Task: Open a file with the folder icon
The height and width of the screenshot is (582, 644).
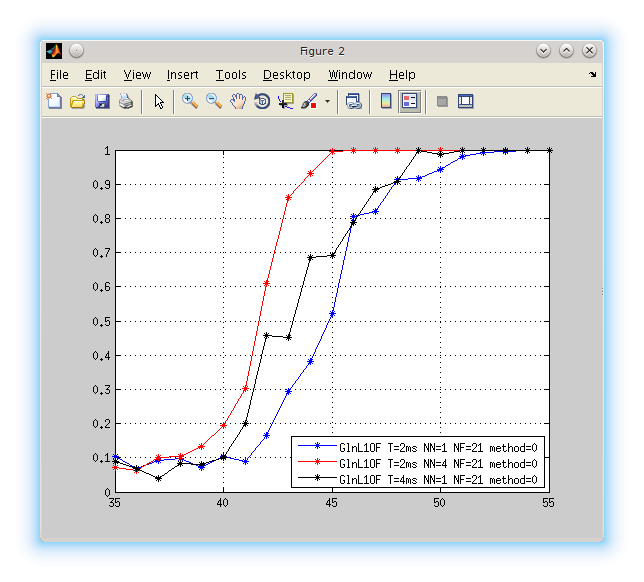Action: (x=78, y=101)
